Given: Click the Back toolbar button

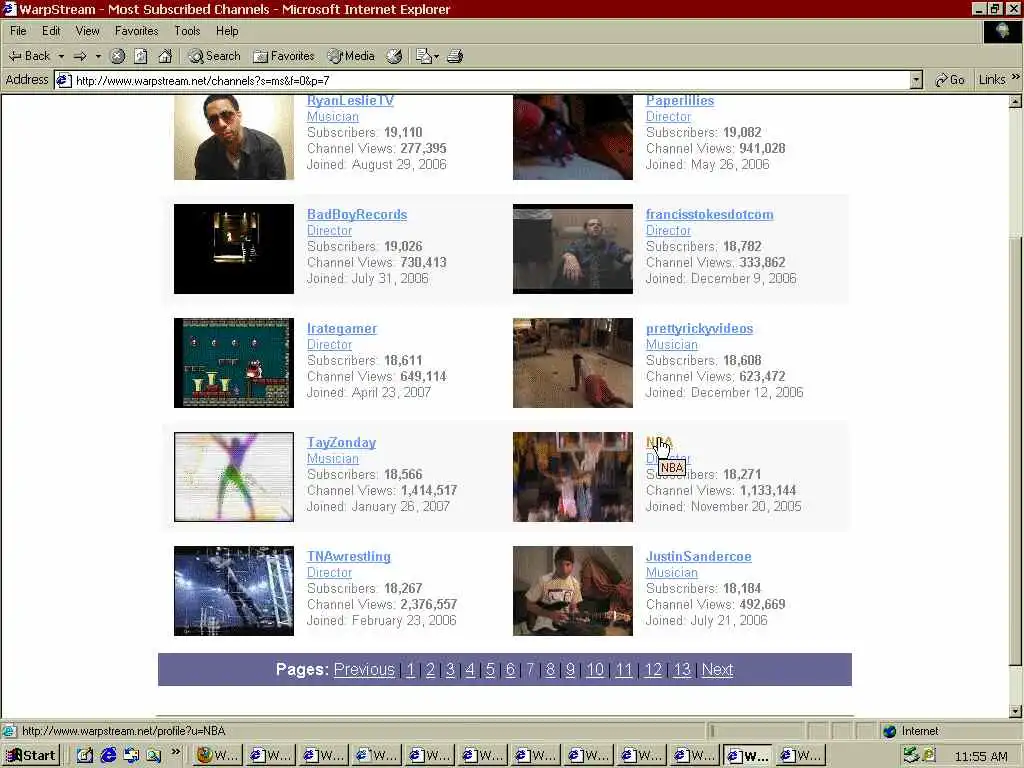Looking at the screenshot, I should [x=29, y=56].
